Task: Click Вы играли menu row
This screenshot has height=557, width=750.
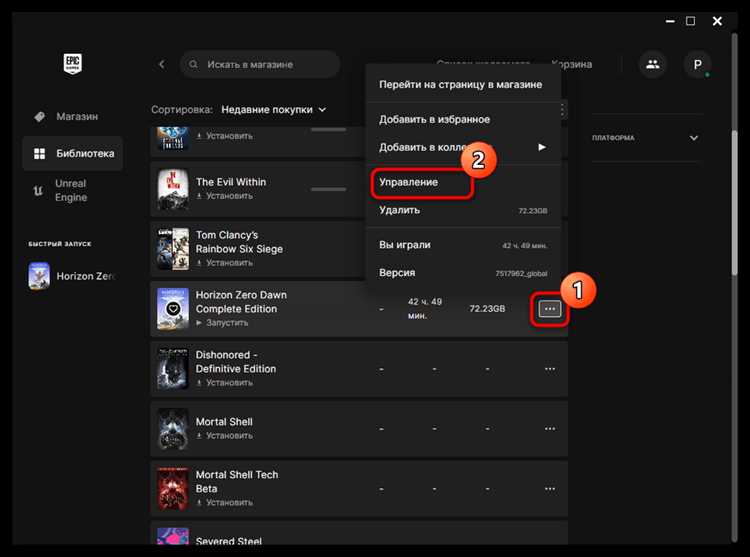Action: click(x=463, y=245)
